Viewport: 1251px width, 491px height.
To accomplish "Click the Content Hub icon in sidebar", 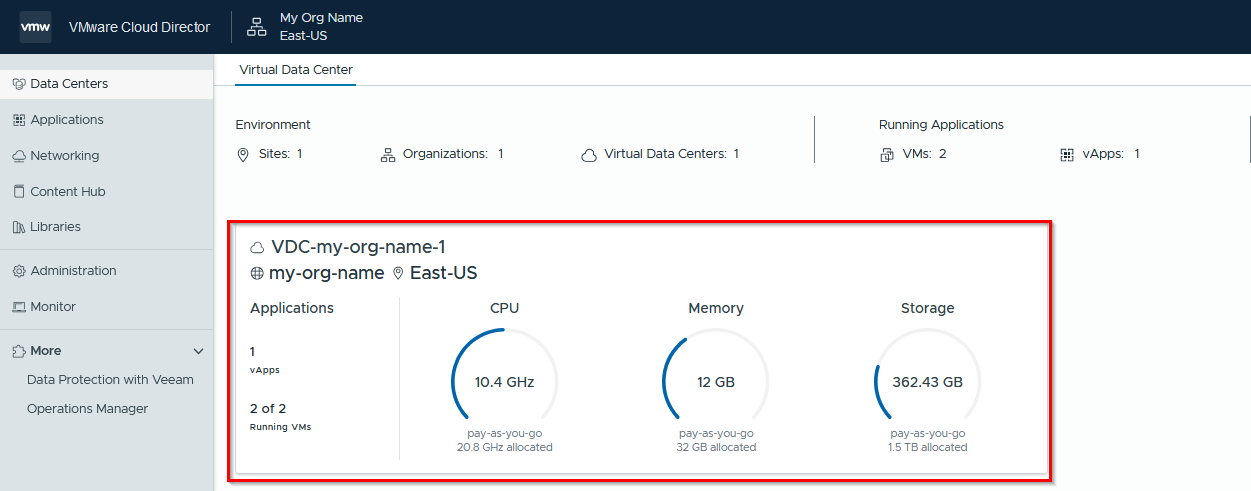I will pos(19,191).
